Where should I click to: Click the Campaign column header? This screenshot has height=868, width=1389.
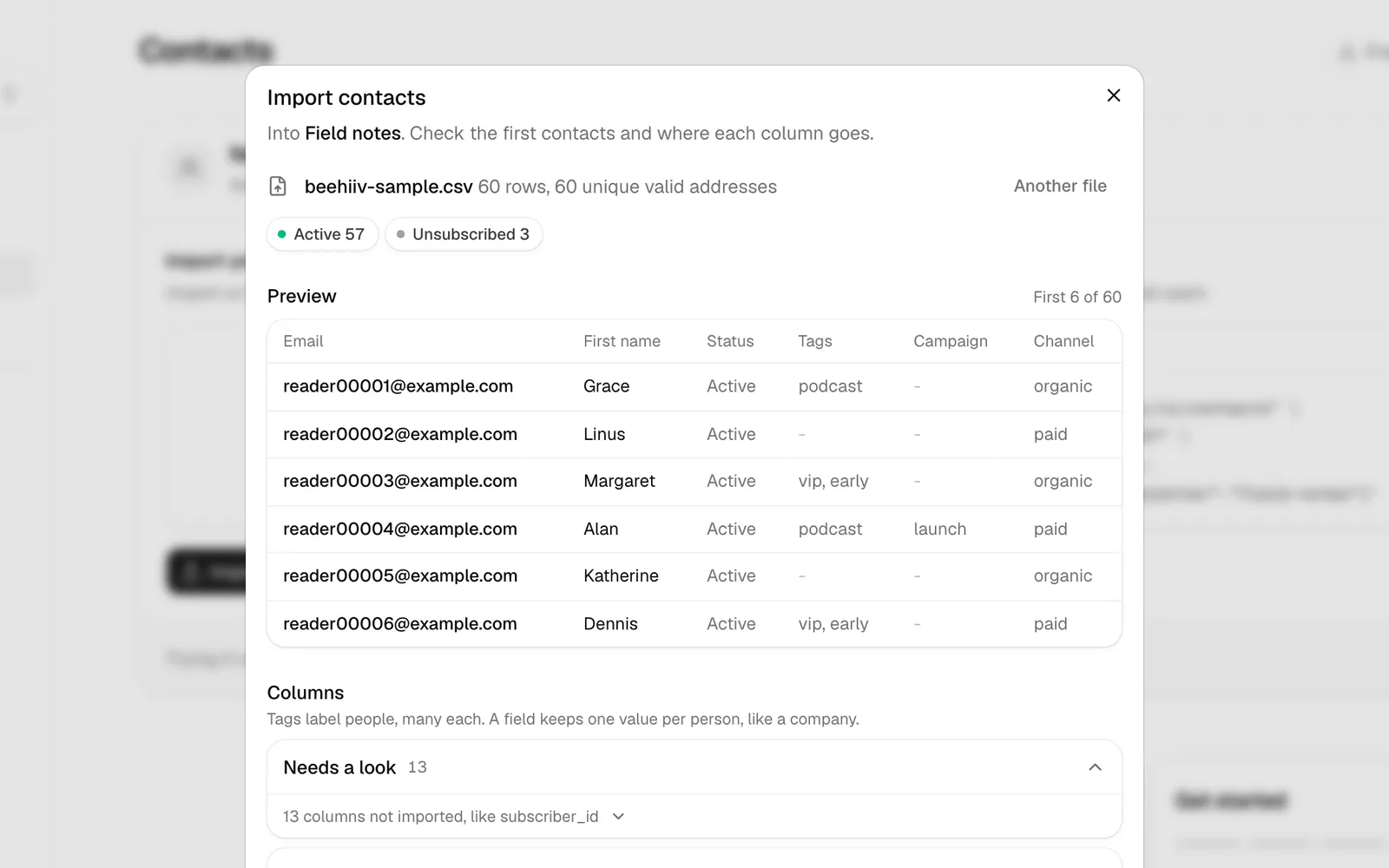coord(951,341)
